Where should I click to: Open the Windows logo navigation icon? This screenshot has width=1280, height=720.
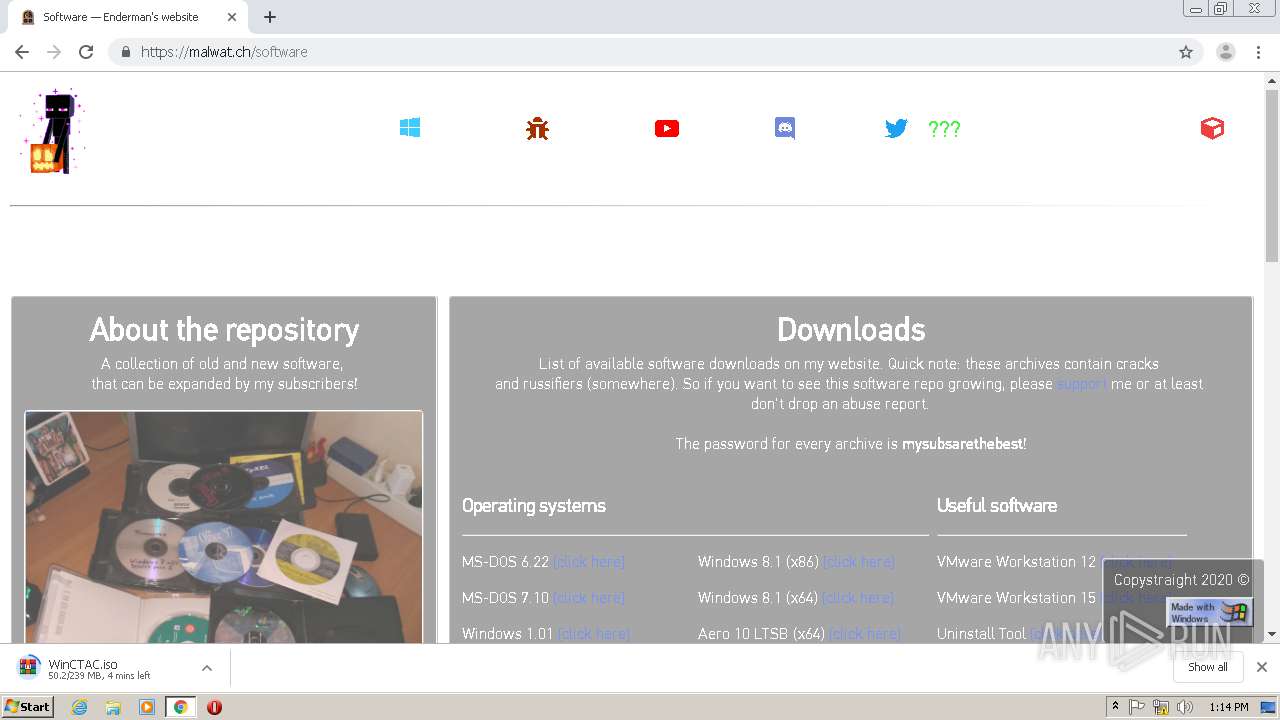point(410,128)
